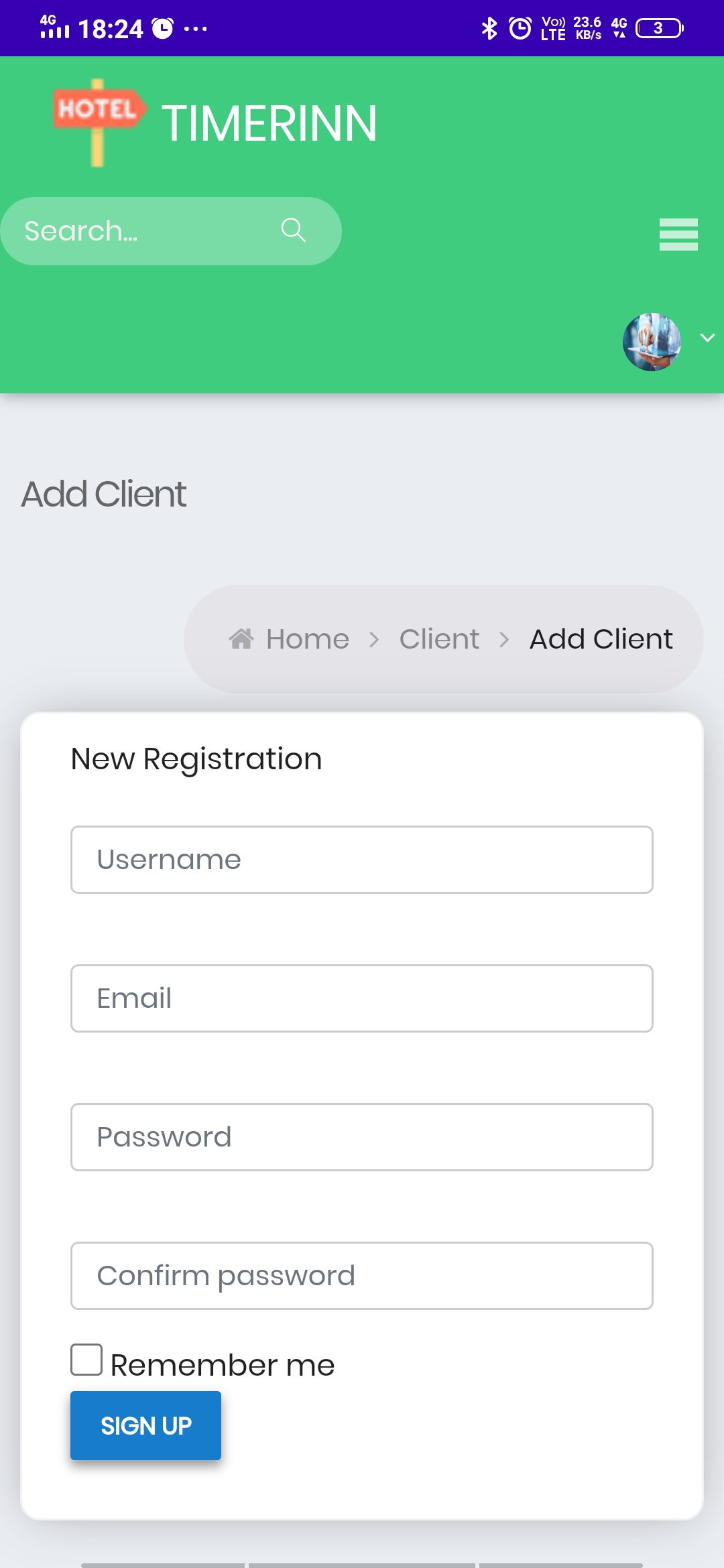Image resolution: width=724 pixels, height=1568 pixels.
Task: Focus the Username input field
Action: [362, 860]
